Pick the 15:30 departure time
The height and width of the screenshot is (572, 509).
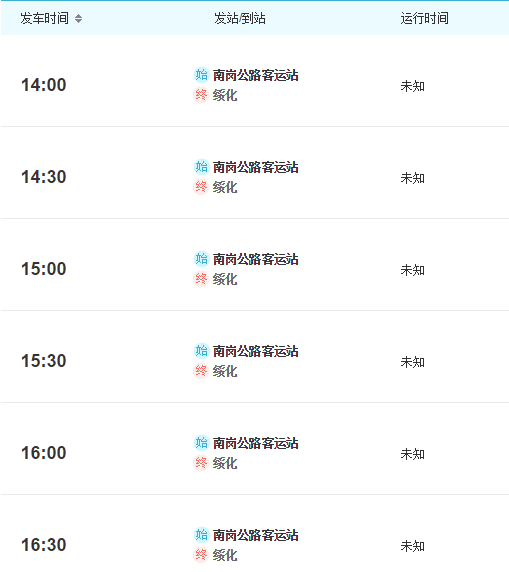click(44, 360)
